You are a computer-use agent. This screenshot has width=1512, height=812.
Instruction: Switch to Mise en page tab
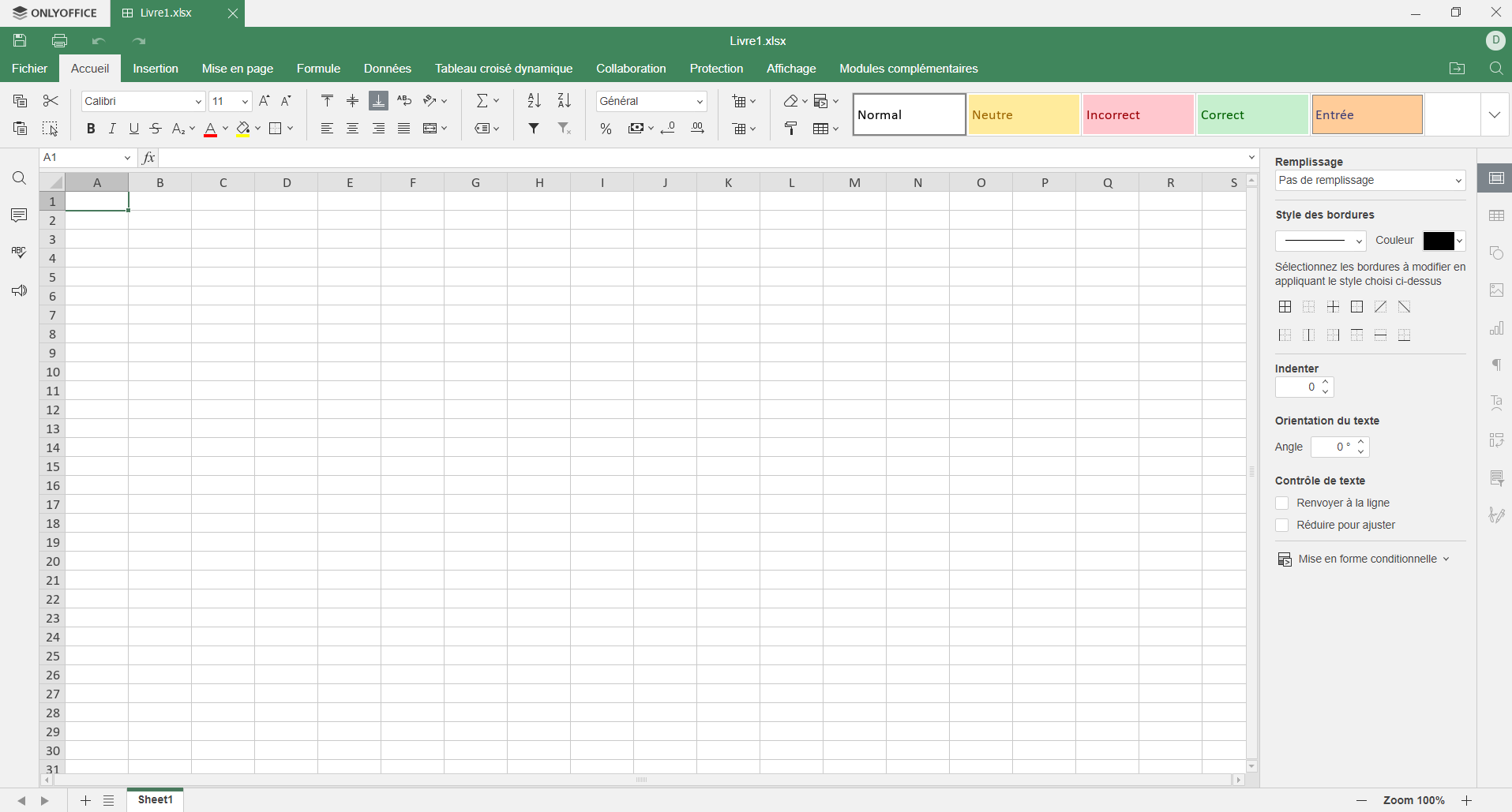point(238,69)
